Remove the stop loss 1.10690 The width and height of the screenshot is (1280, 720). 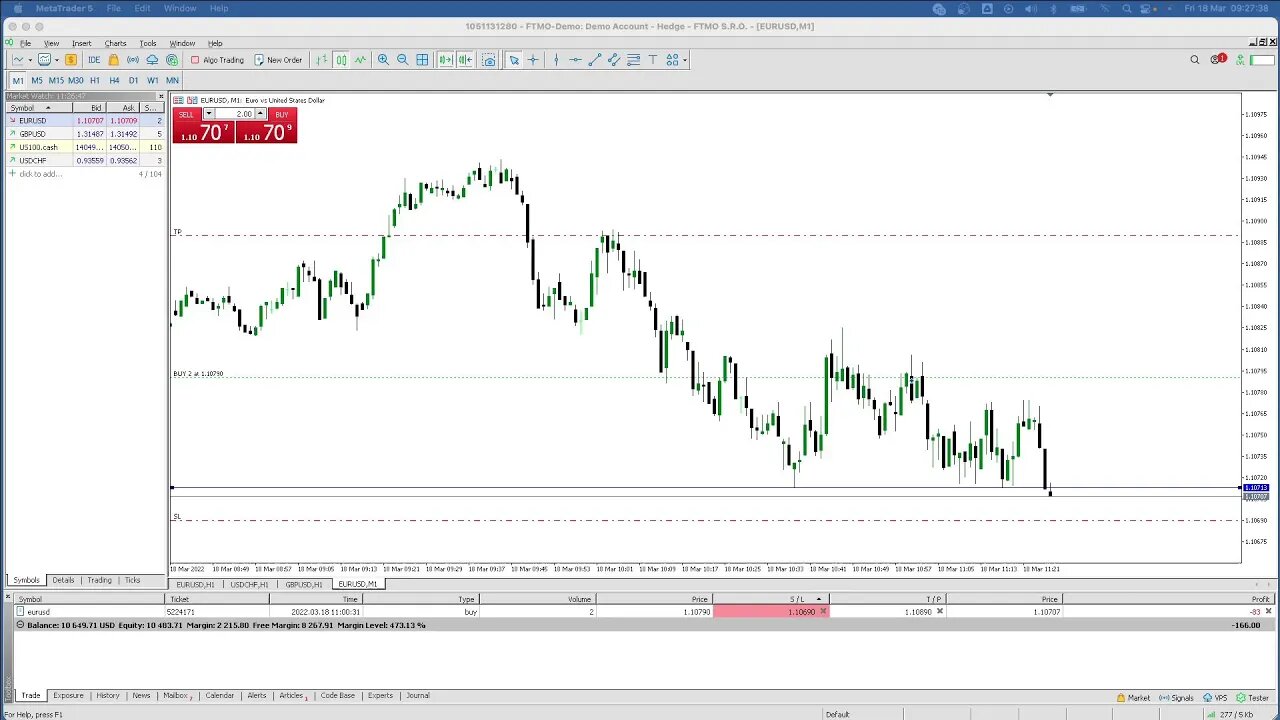point(823,612)
